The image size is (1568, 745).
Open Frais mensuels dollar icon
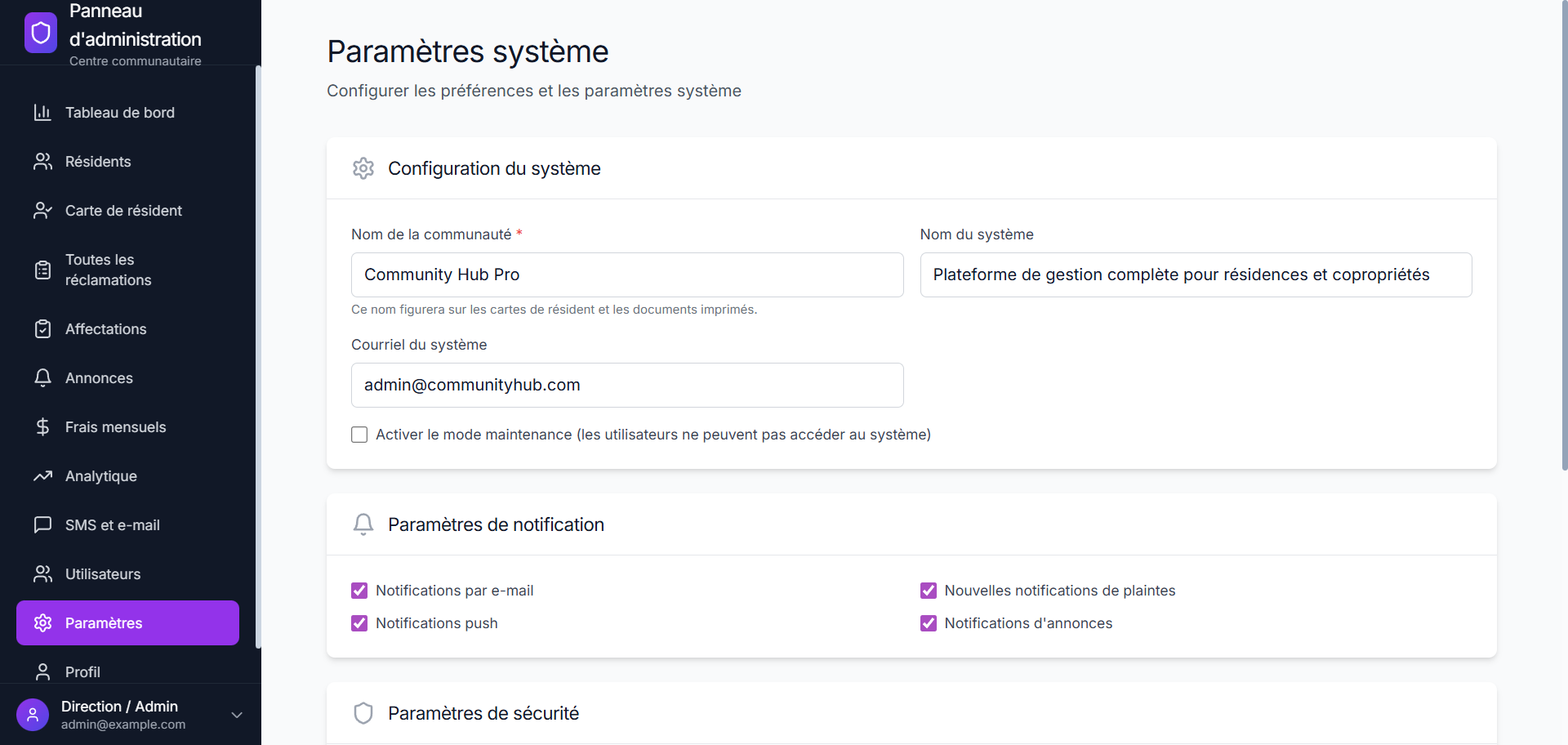43,426
